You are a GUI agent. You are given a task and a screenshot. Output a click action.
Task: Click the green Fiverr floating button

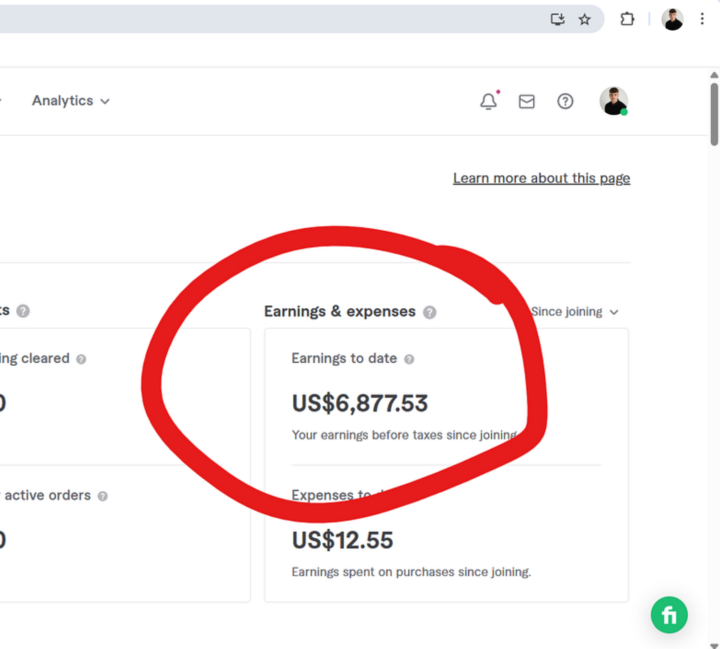[669, 615]
